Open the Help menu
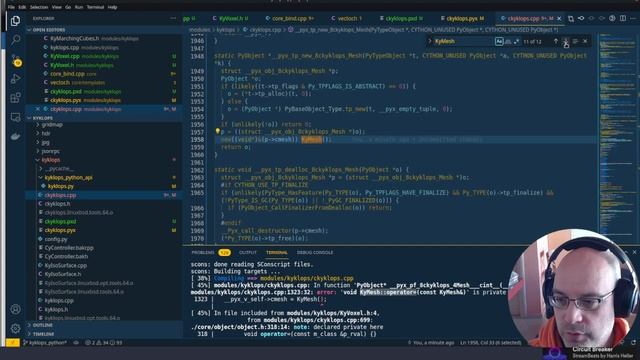This screenshot has width=640, height=360. pos(112,7)
